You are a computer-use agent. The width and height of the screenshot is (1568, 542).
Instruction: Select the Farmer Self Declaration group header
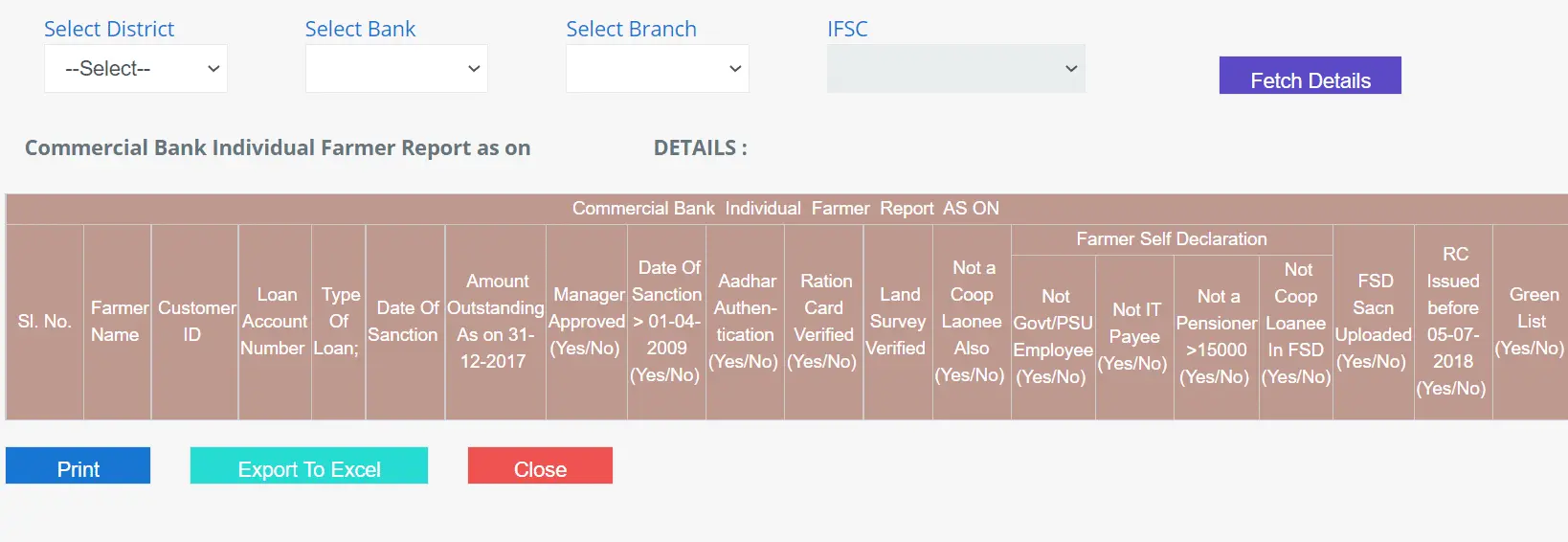click(x=1171, y=239)
